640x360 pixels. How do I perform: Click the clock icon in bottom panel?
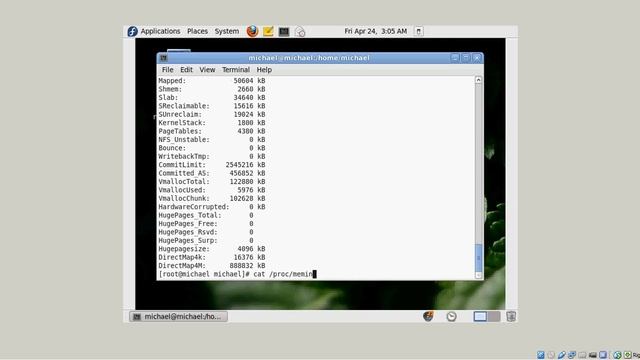pos(451,316)
